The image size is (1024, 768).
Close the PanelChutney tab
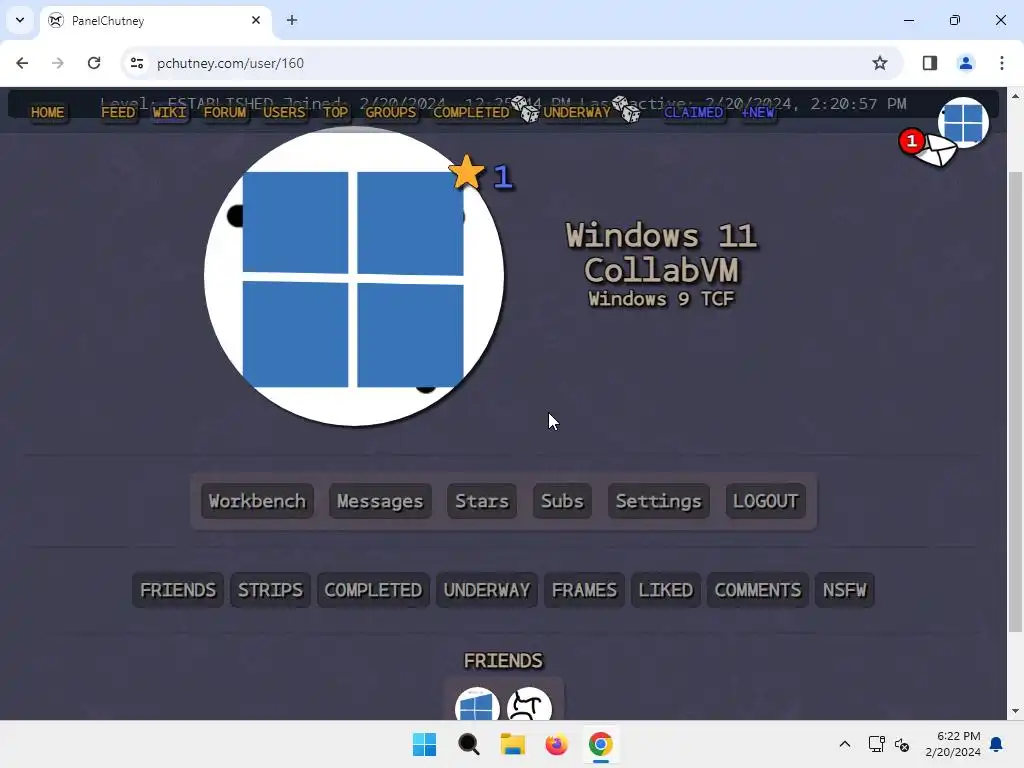[x=256, y=20]
